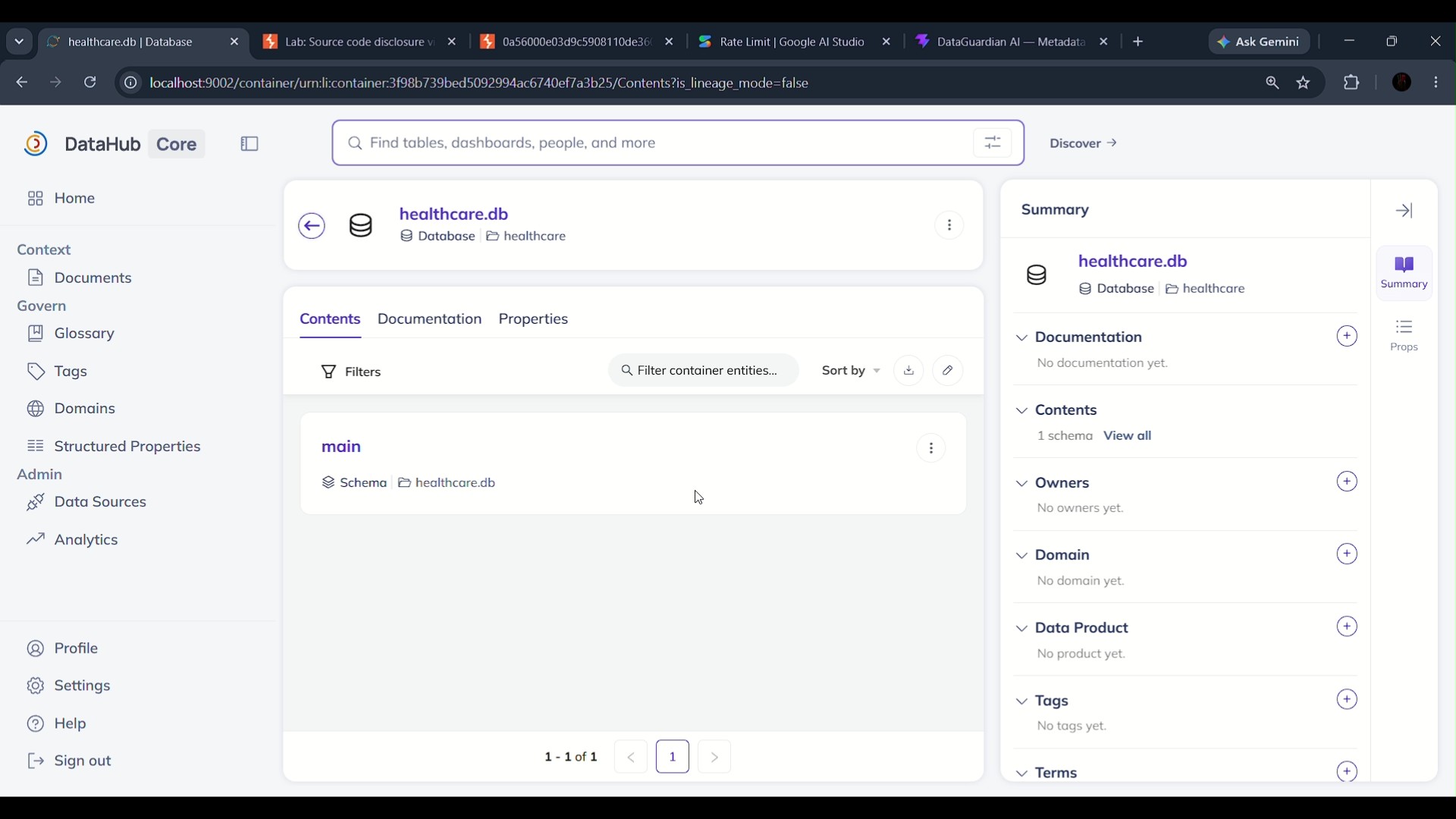Image resolution: width=1456 pixels, height=819 pixels.
Task: Click View all in Contents section
Action: [x=1128, y=436]
